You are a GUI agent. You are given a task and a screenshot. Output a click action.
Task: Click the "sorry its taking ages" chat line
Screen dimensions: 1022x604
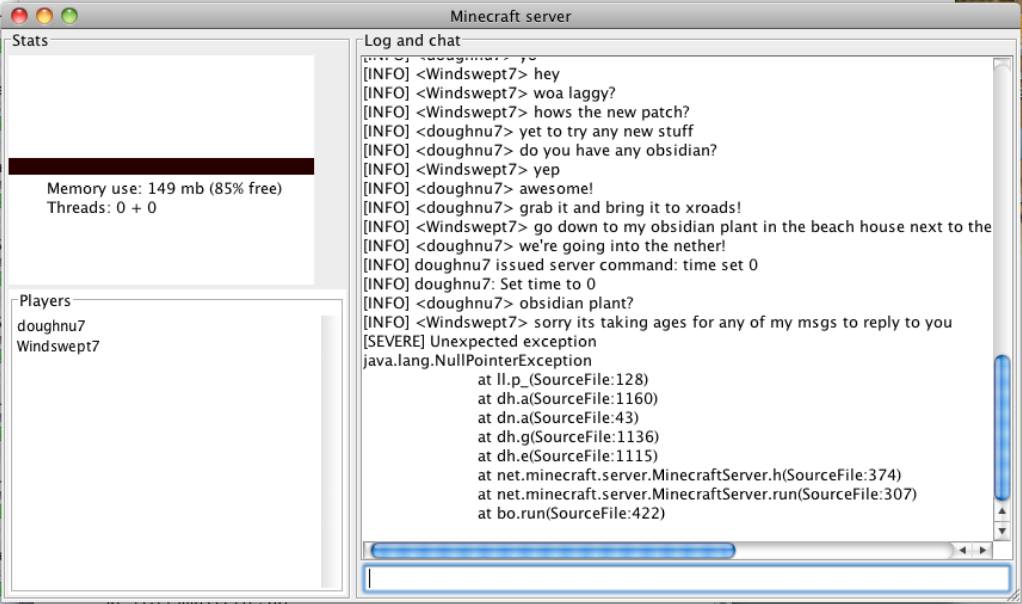click(658, 322)
